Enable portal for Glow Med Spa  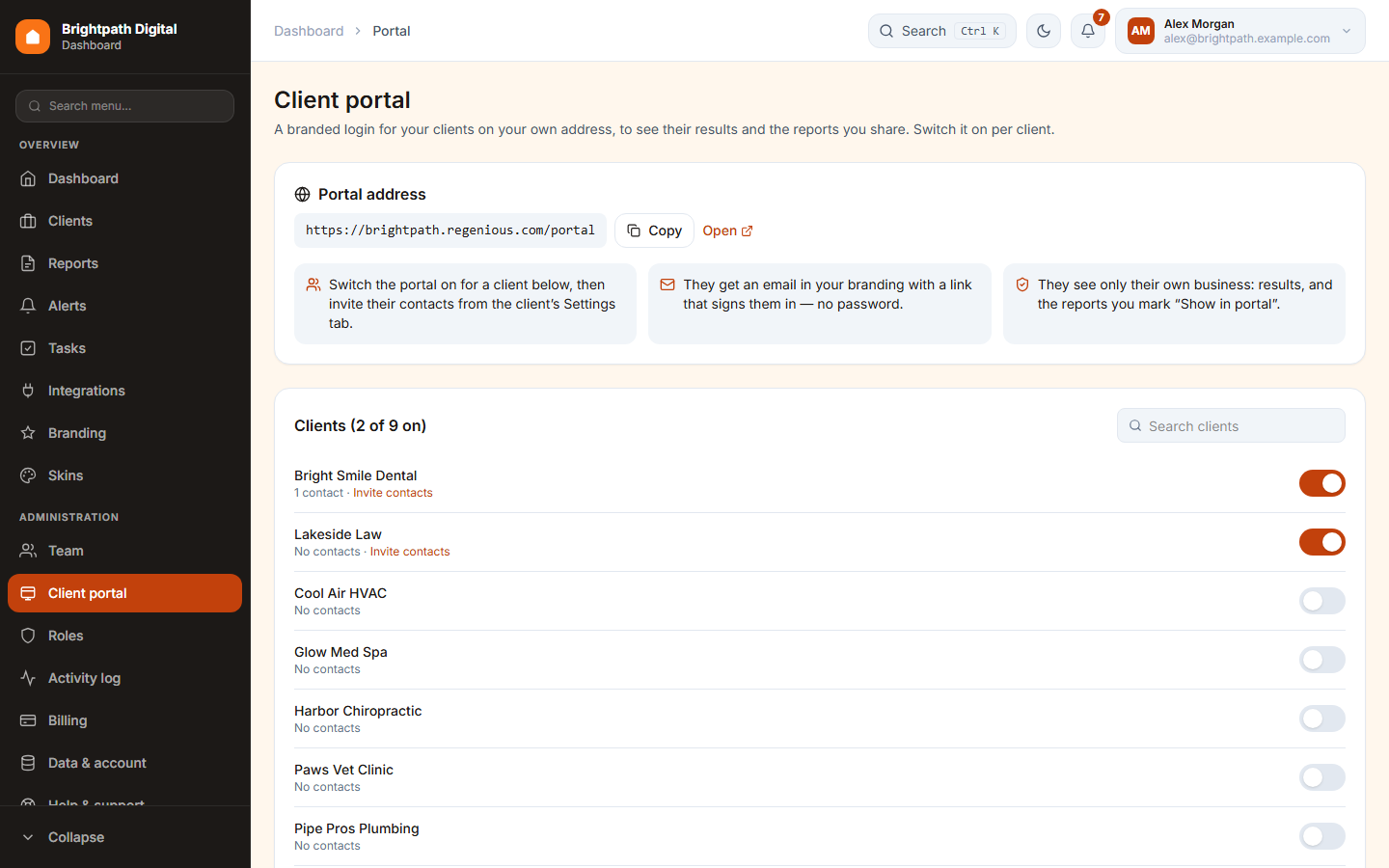[x=1321, y=660]
